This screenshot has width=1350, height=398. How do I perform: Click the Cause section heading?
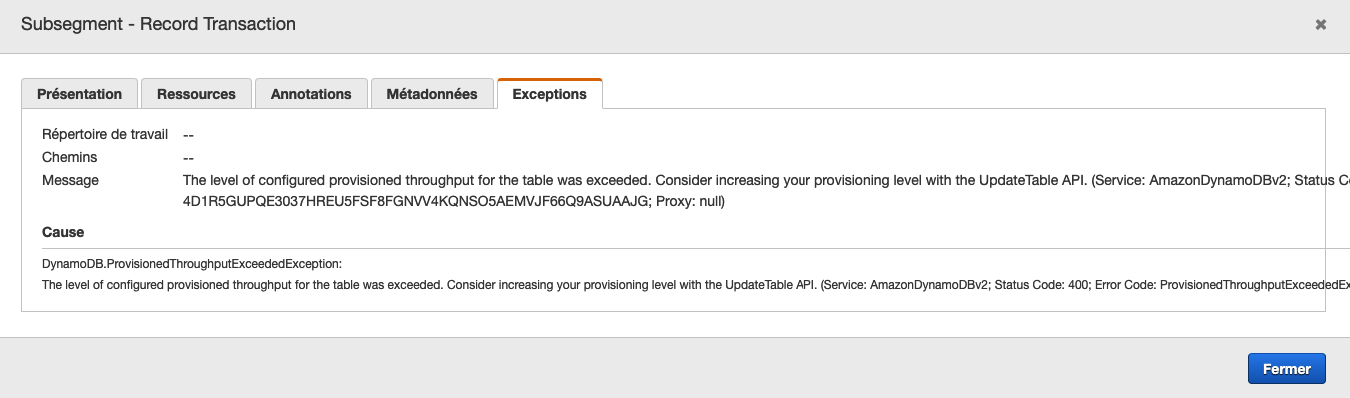click(63, 231)
